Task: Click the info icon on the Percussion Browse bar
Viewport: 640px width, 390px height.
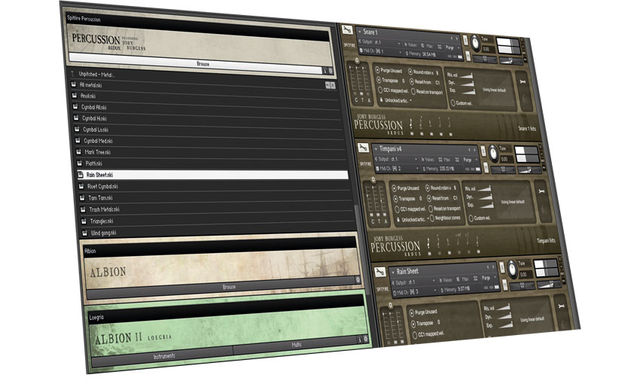Action: point(325,71)
